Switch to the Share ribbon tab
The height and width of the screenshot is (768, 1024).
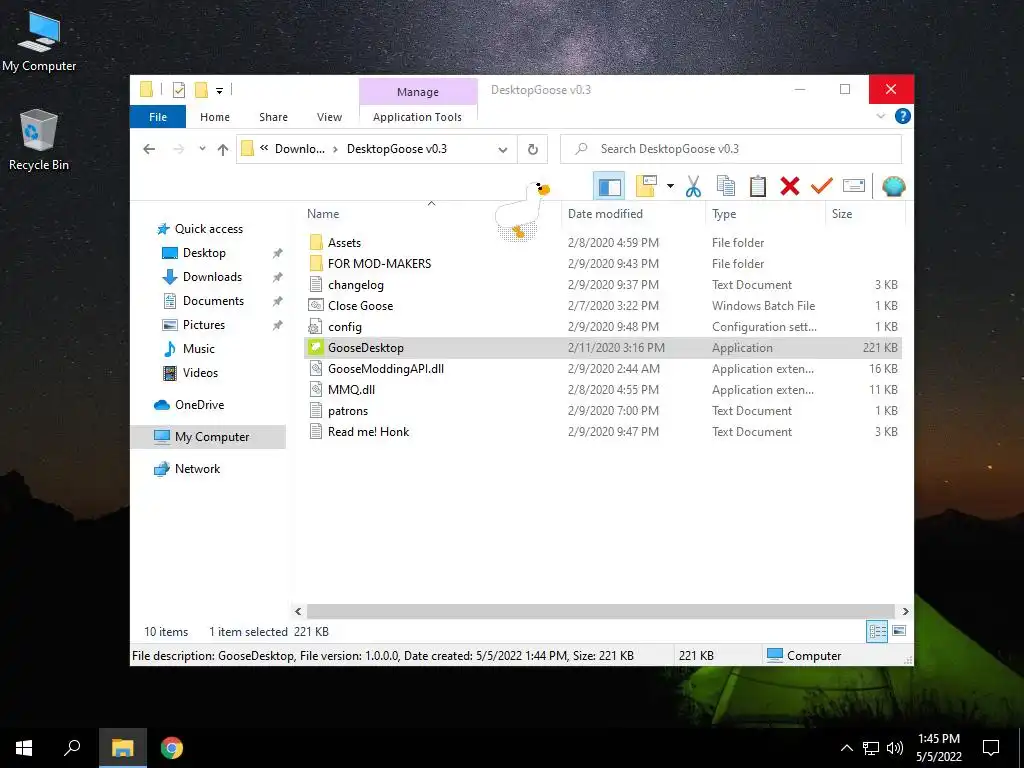273,117
